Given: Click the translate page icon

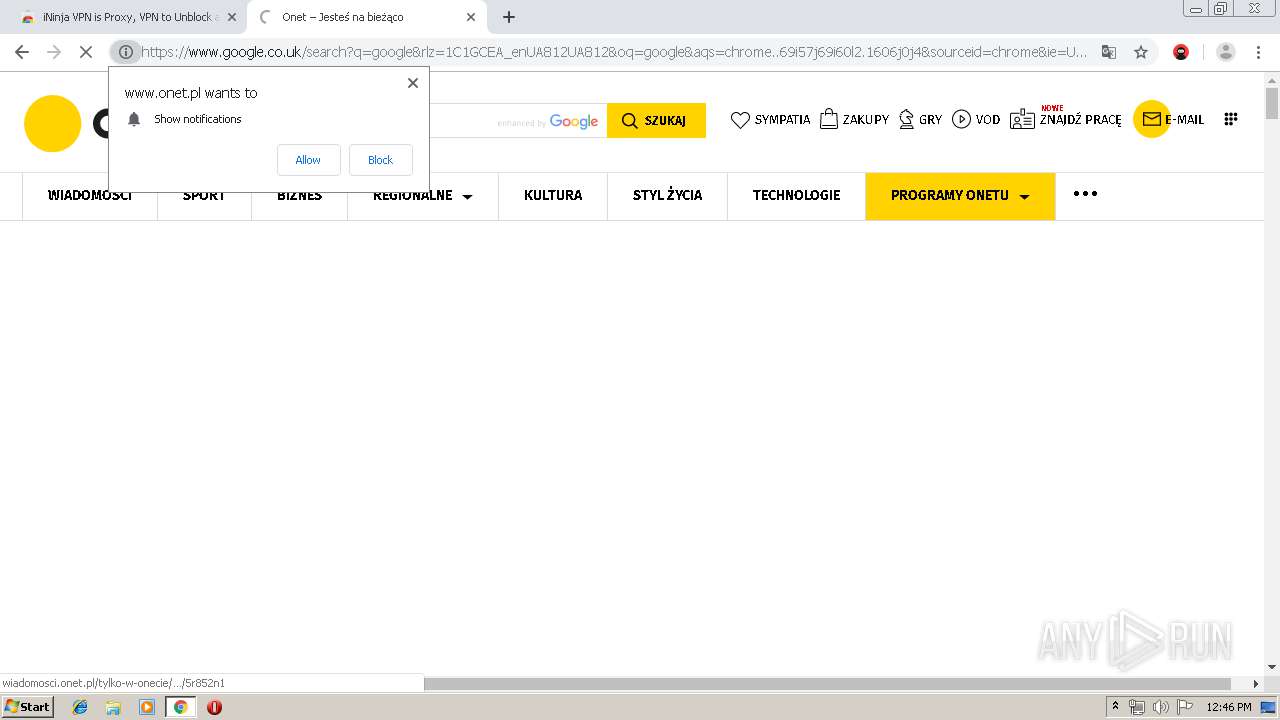Looking at the screenshot, I should coord(1109,52).
